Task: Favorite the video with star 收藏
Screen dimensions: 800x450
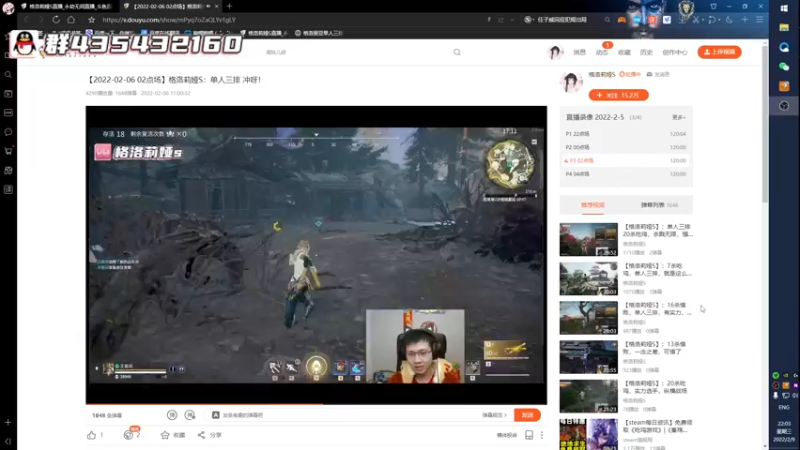Action: coord(172,435)
